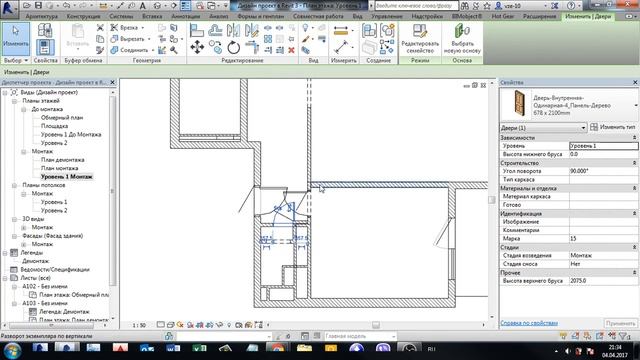Image resolution: width=640 pixels, height=360 pixels.
Task: Open the Конструкция ribbon tab
Action: point(83,16)
